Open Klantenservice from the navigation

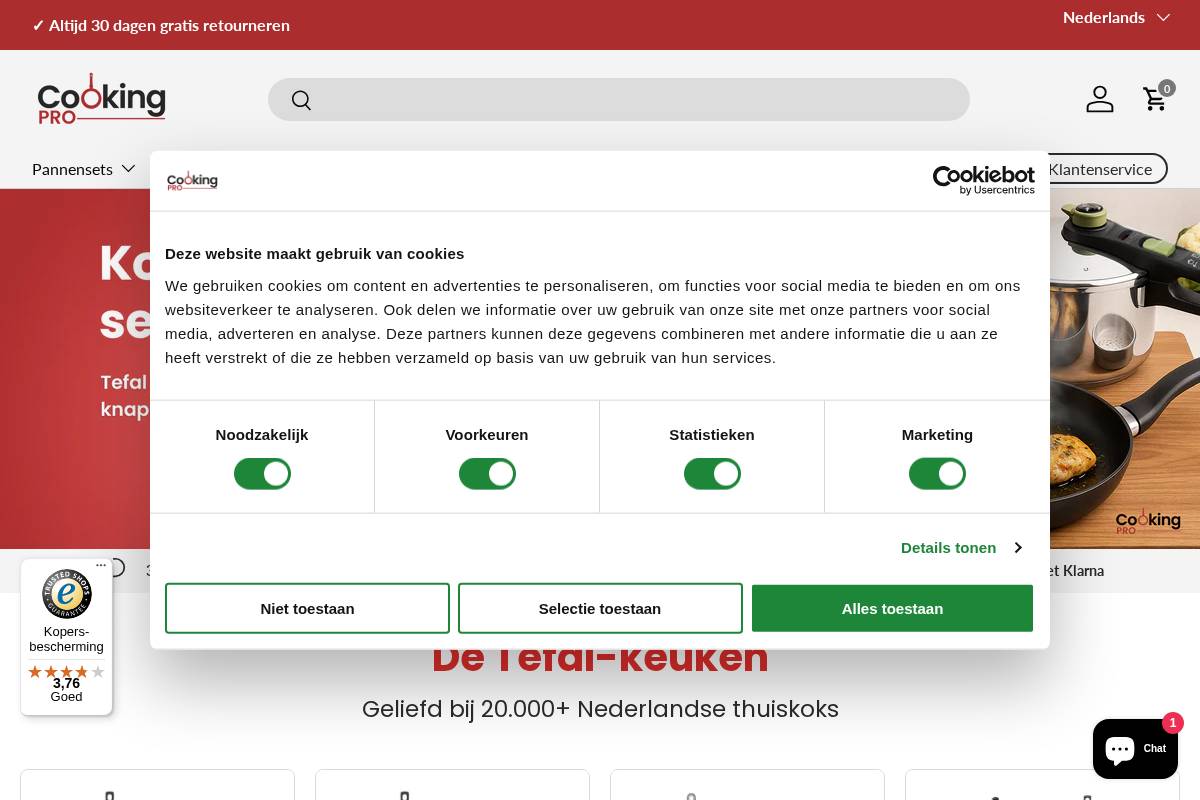[x=1100, y=168]
